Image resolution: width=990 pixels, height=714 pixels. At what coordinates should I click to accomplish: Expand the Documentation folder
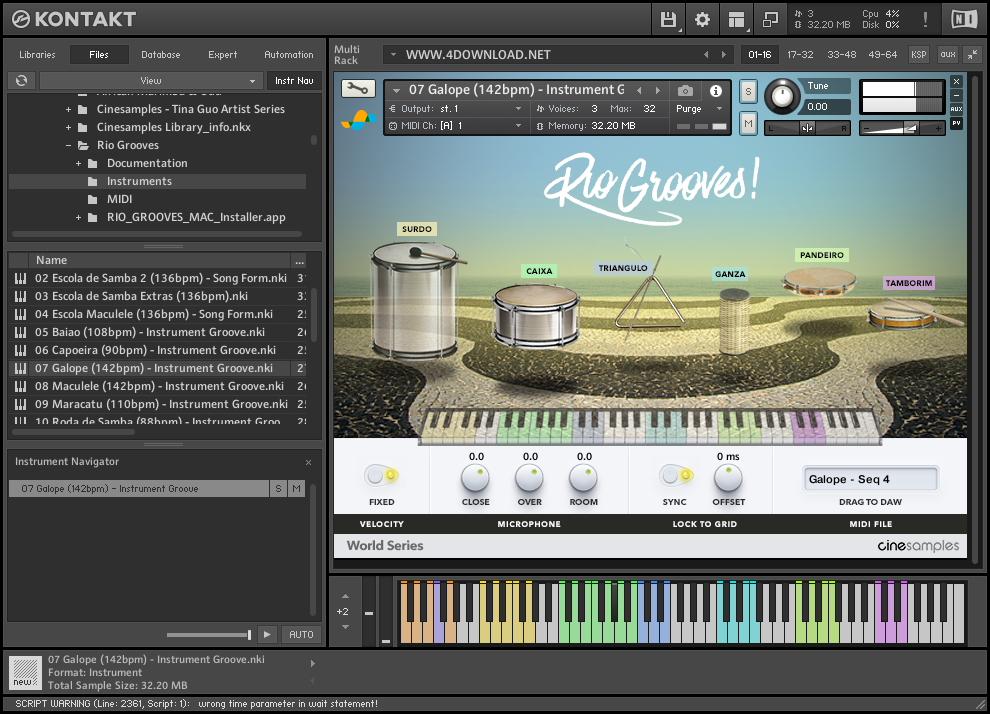coord(79,163)
